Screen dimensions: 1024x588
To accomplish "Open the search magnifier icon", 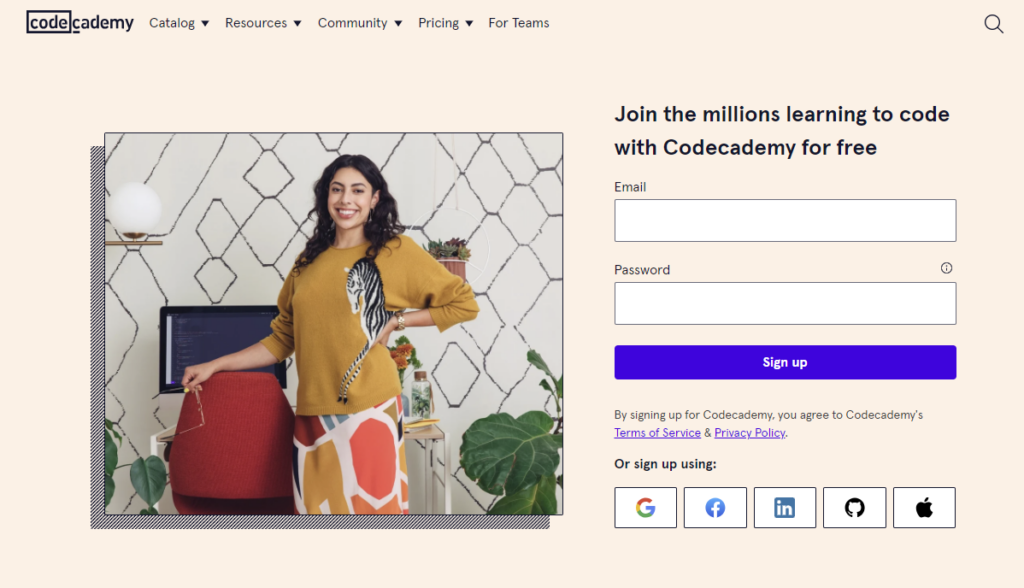I will pos(993,24).
